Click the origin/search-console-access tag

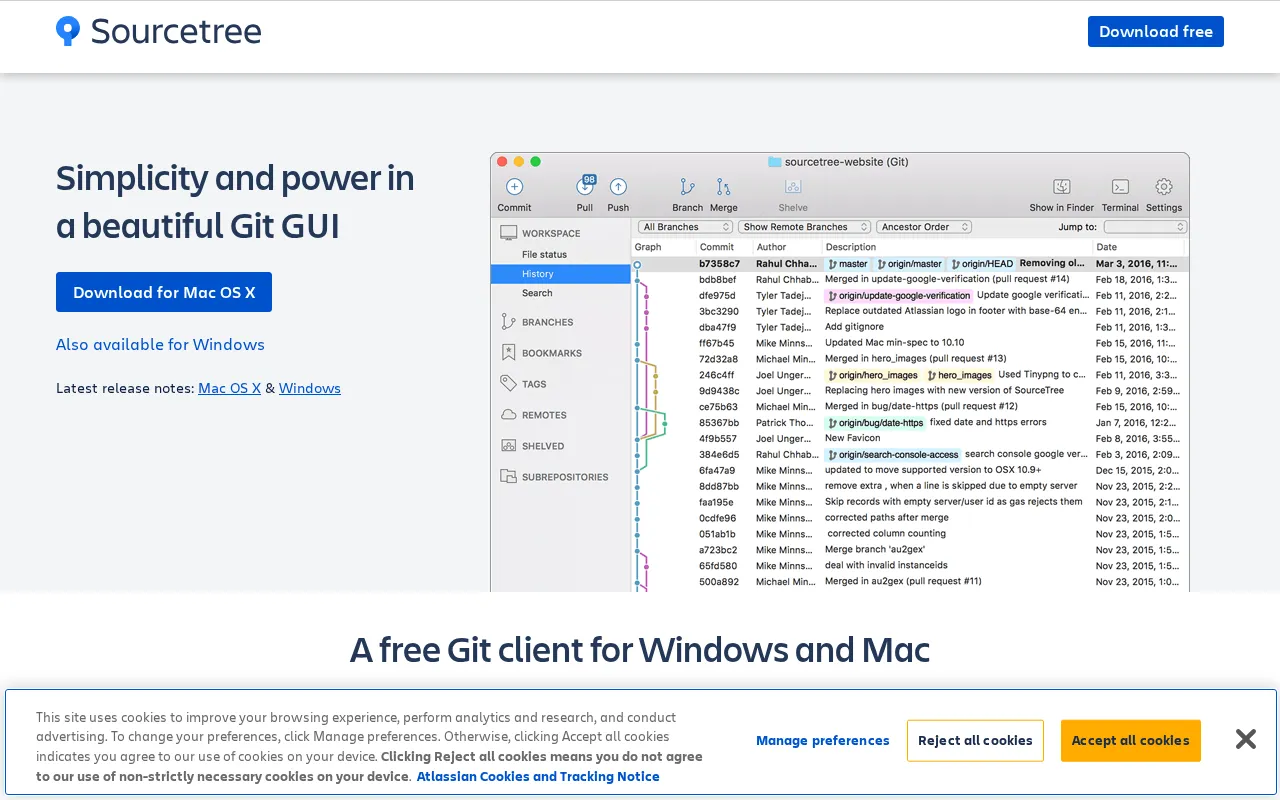coord(893,455)
